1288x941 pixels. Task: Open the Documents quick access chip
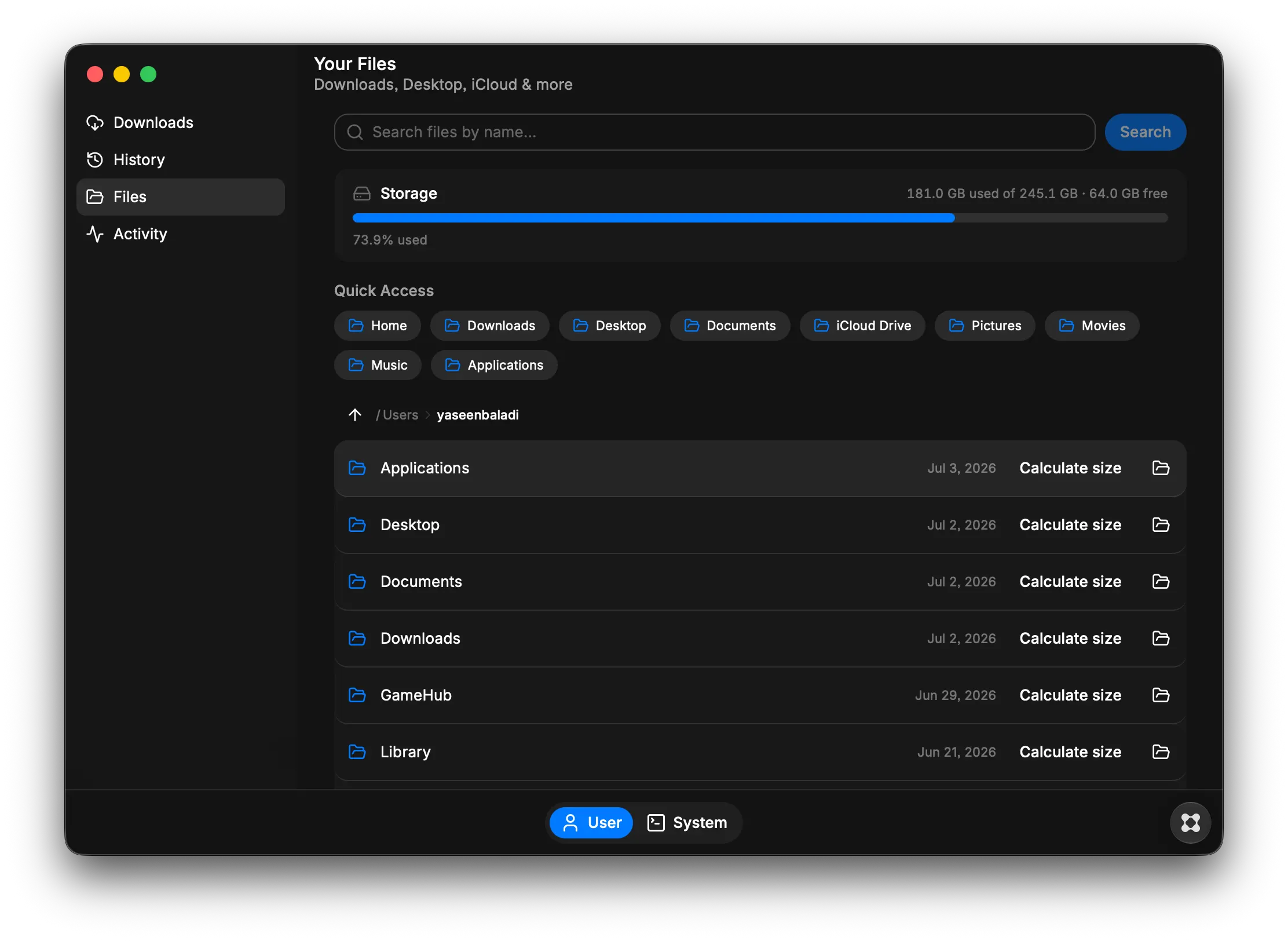(x=730, y=326)
